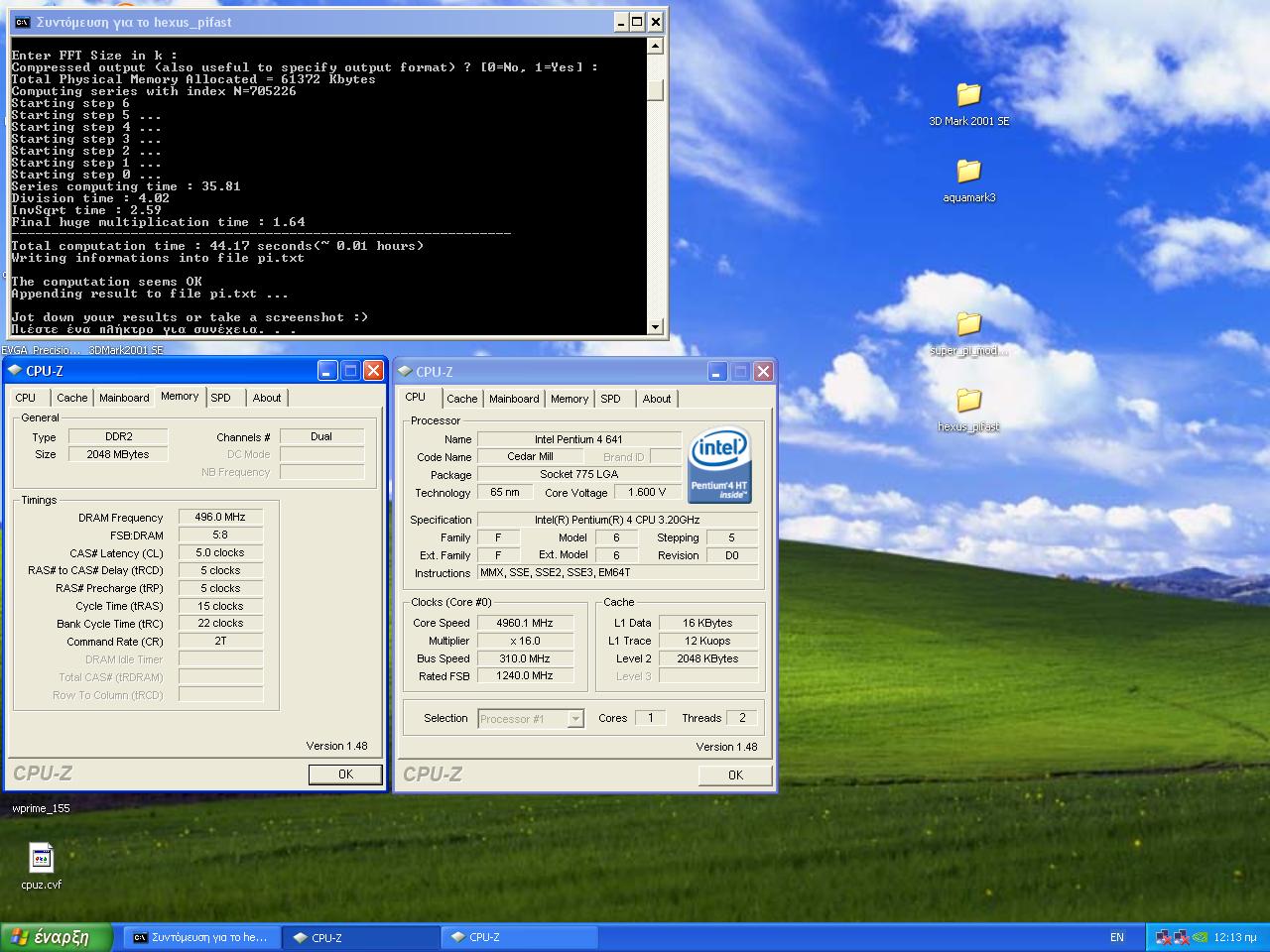
Task: Click the console scrollbar down arrow
Action: 655,326
